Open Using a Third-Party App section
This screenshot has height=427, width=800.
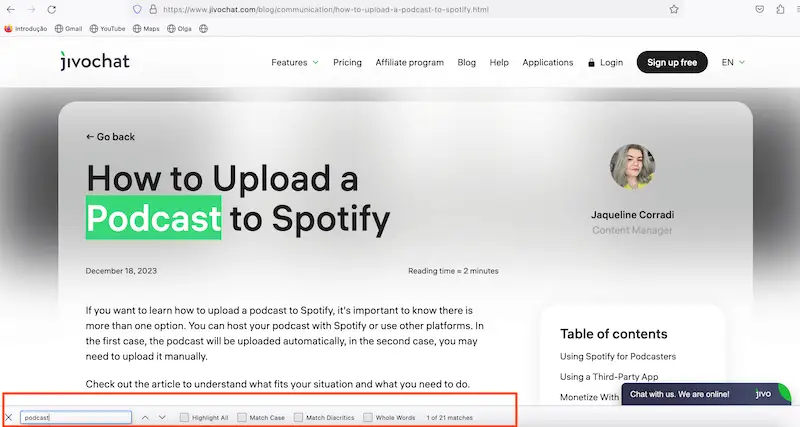(x=609, y=376)
